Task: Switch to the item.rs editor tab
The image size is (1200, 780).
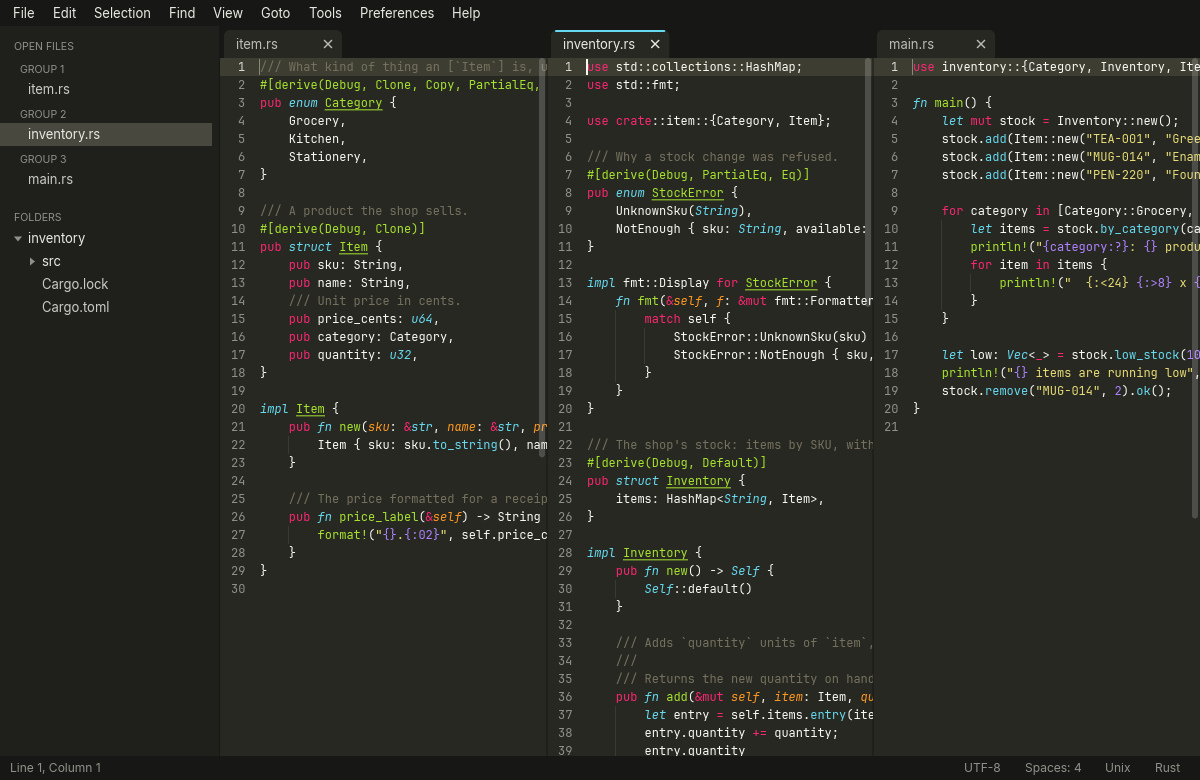Action: coord(283,44)
